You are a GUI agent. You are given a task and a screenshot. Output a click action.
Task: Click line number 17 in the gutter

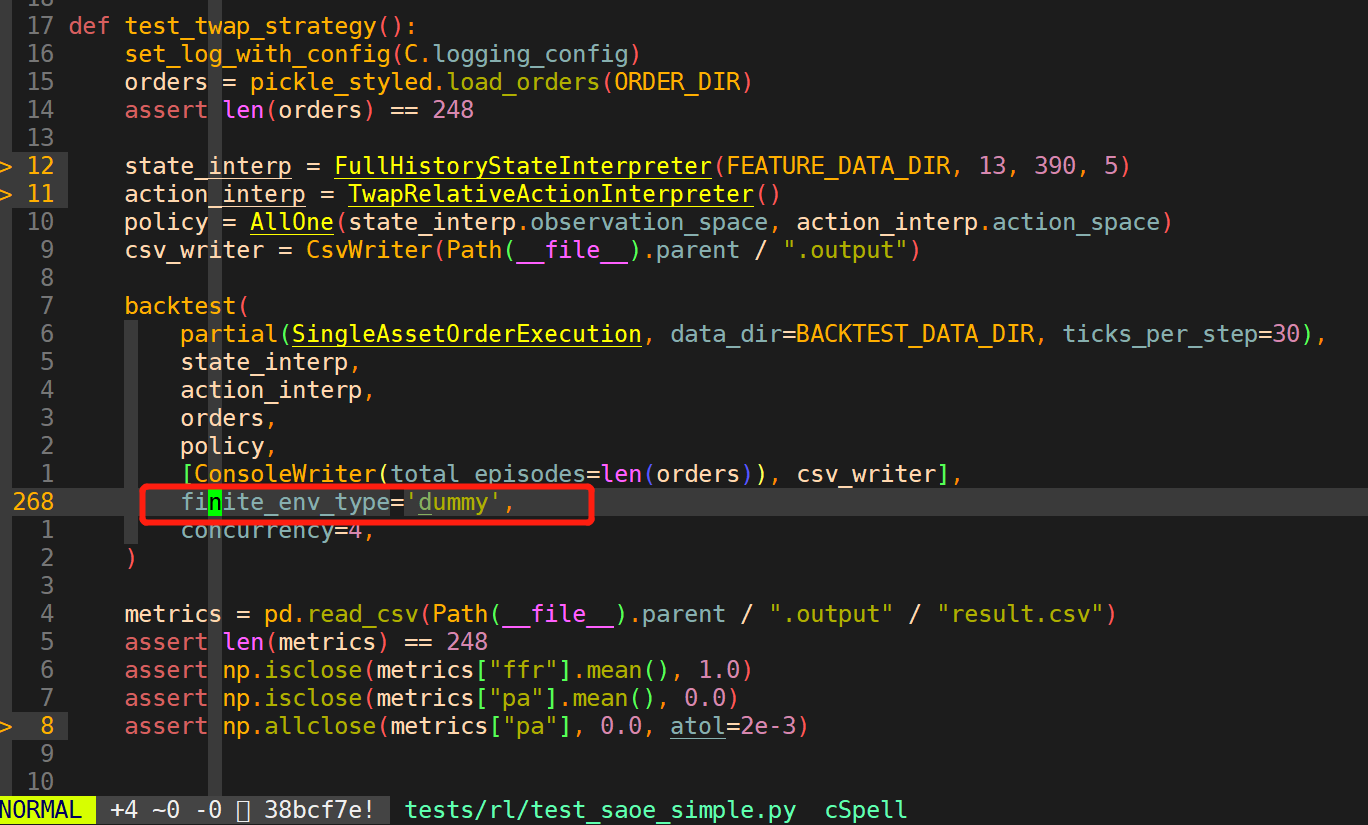(41, 25)
